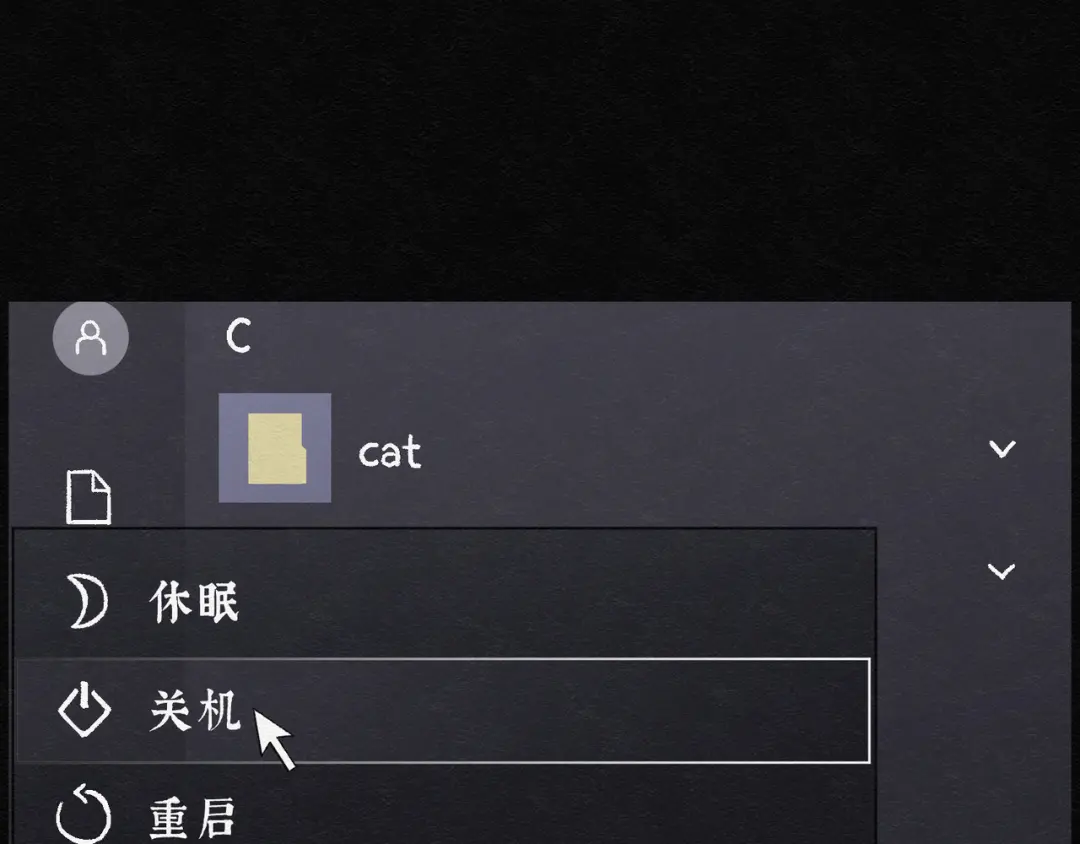Choose 关机 to shut down

(x=196, y=710)
